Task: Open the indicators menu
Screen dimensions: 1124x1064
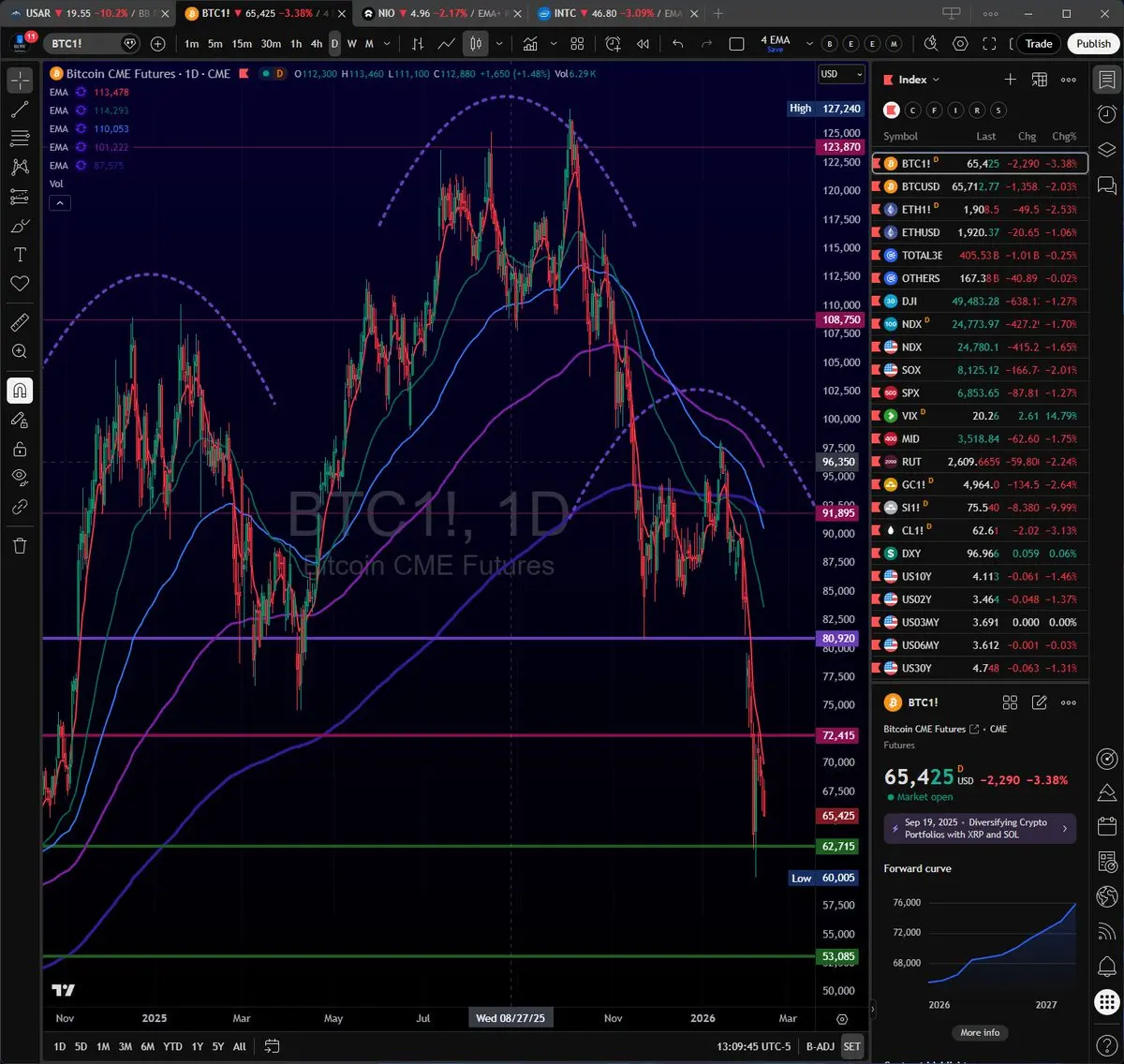Action: [x=530, y=44]
